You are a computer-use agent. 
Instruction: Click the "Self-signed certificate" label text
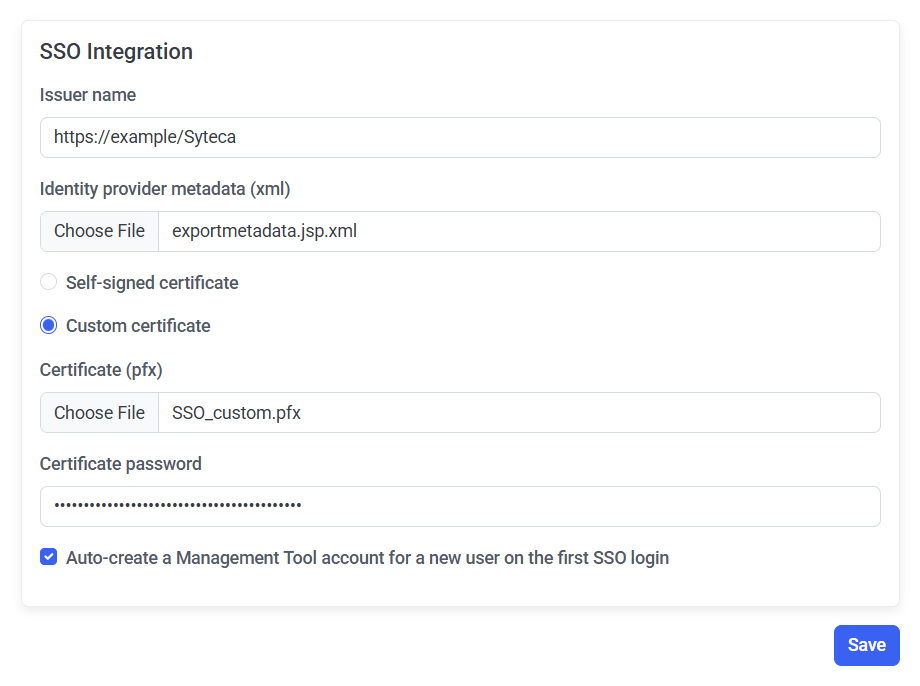pyautogui.click(x=152, y=283)
